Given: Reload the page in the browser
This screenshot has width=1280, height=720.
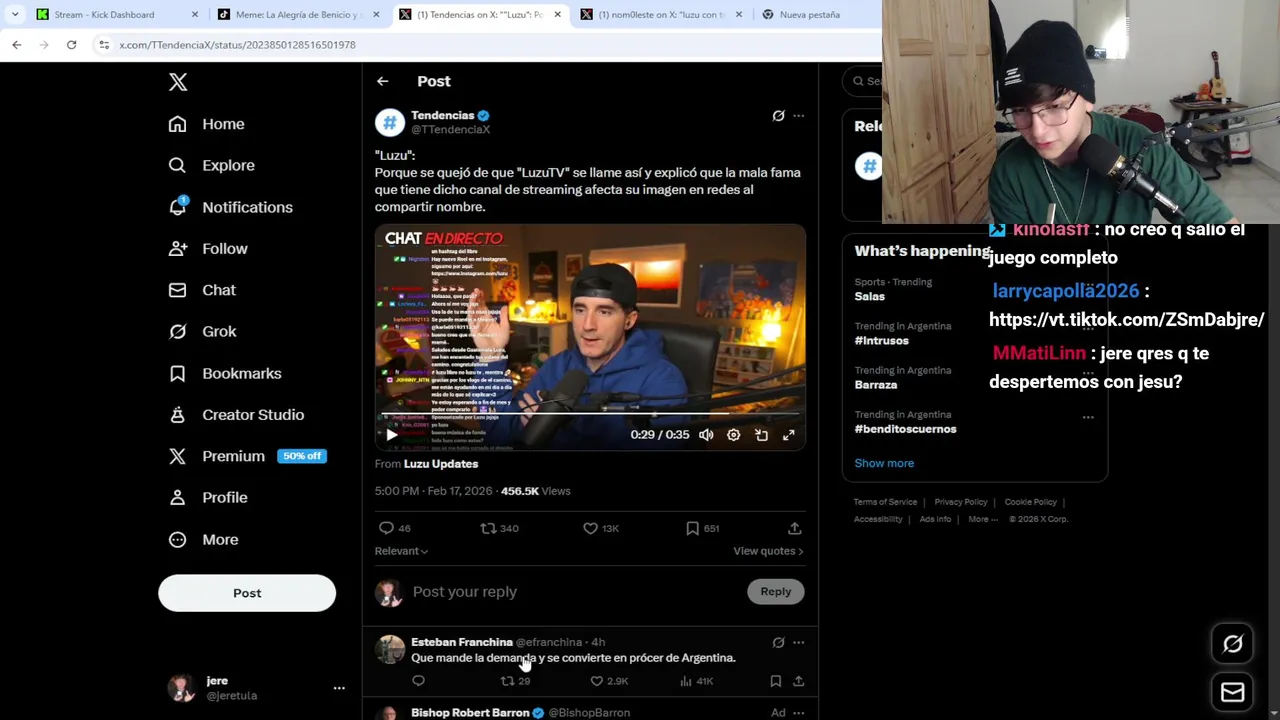Looking at the screenshot, I should tap(71, 45).
